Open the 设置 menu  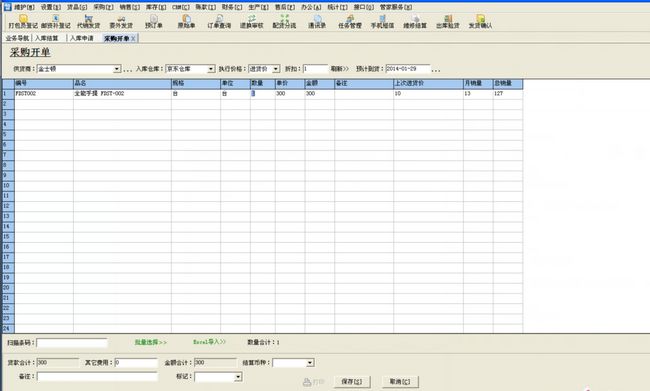point(51,7)
